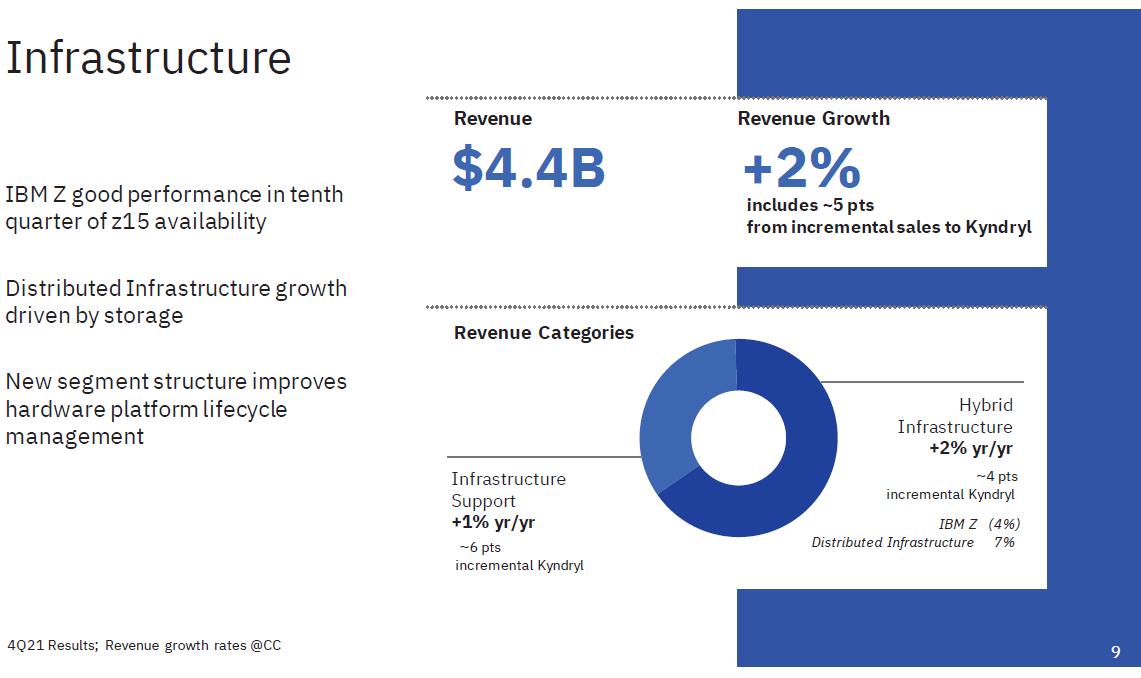Select the Revenue Growth heading
Screen dimensions: 1141x678
click(813, 118)
